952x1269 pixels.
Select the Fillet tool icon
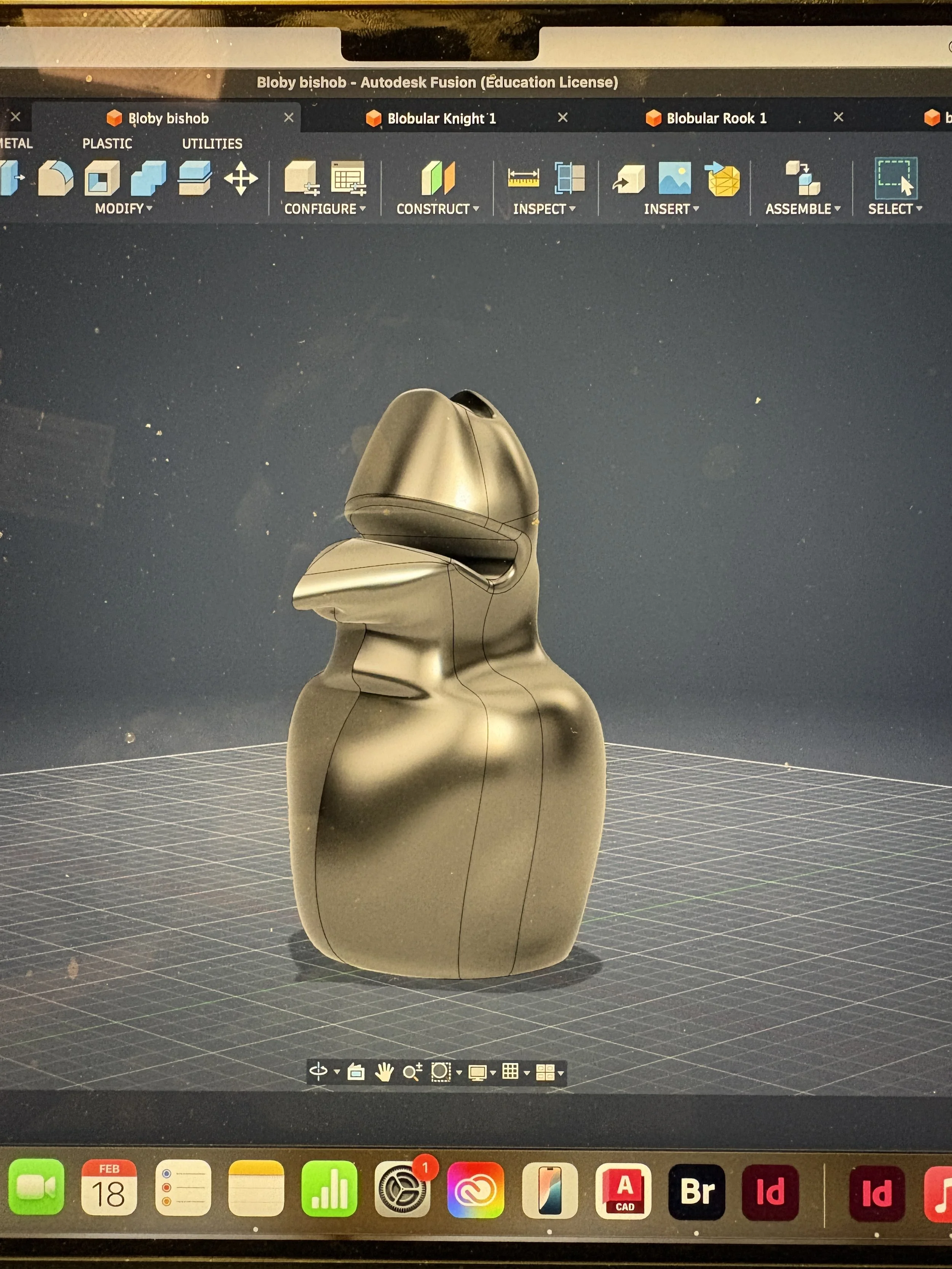[x=56, y=179]
